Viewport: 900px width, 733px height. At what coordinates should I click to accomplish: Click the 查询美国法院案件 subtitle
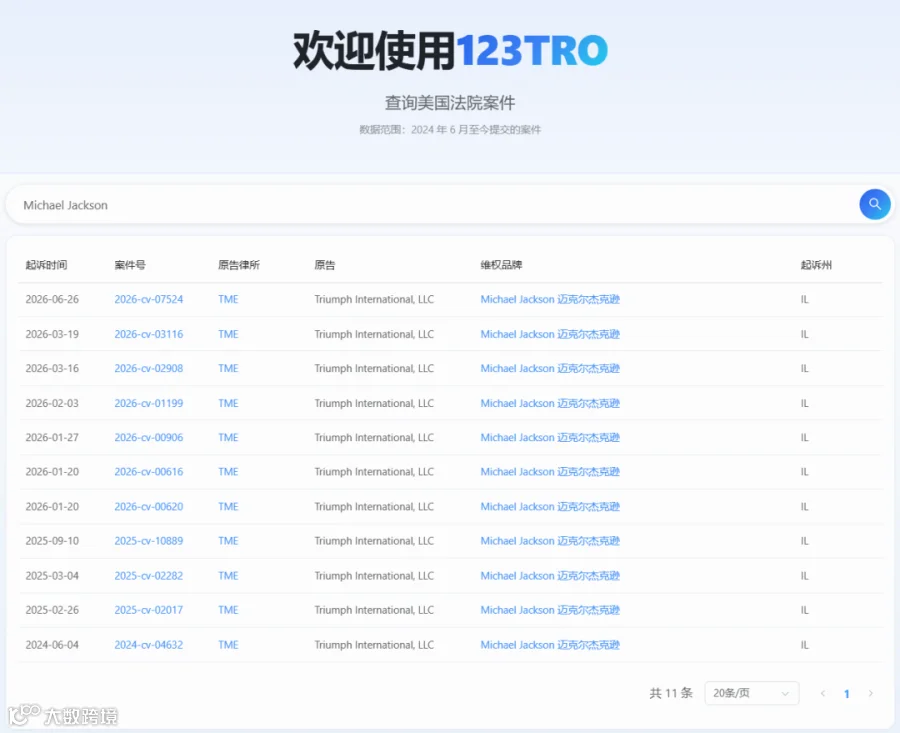(450, 103)
